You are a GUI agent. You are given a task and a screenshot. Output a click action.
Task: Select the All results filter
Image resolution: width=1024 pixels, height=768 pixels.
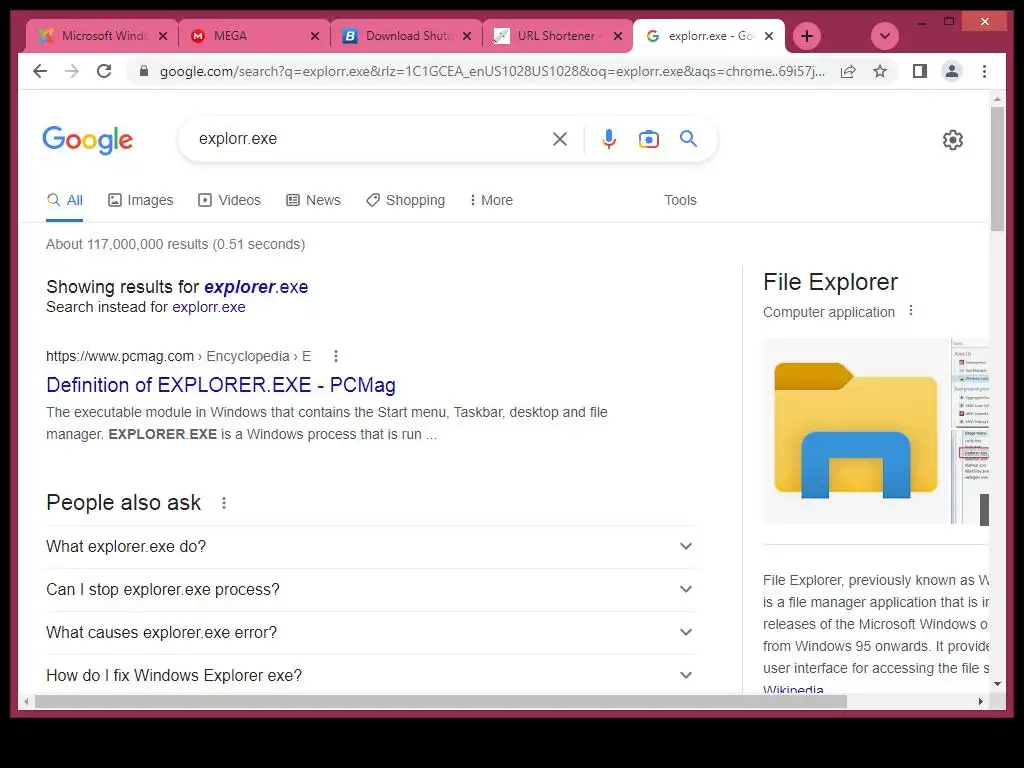point(65,200)
